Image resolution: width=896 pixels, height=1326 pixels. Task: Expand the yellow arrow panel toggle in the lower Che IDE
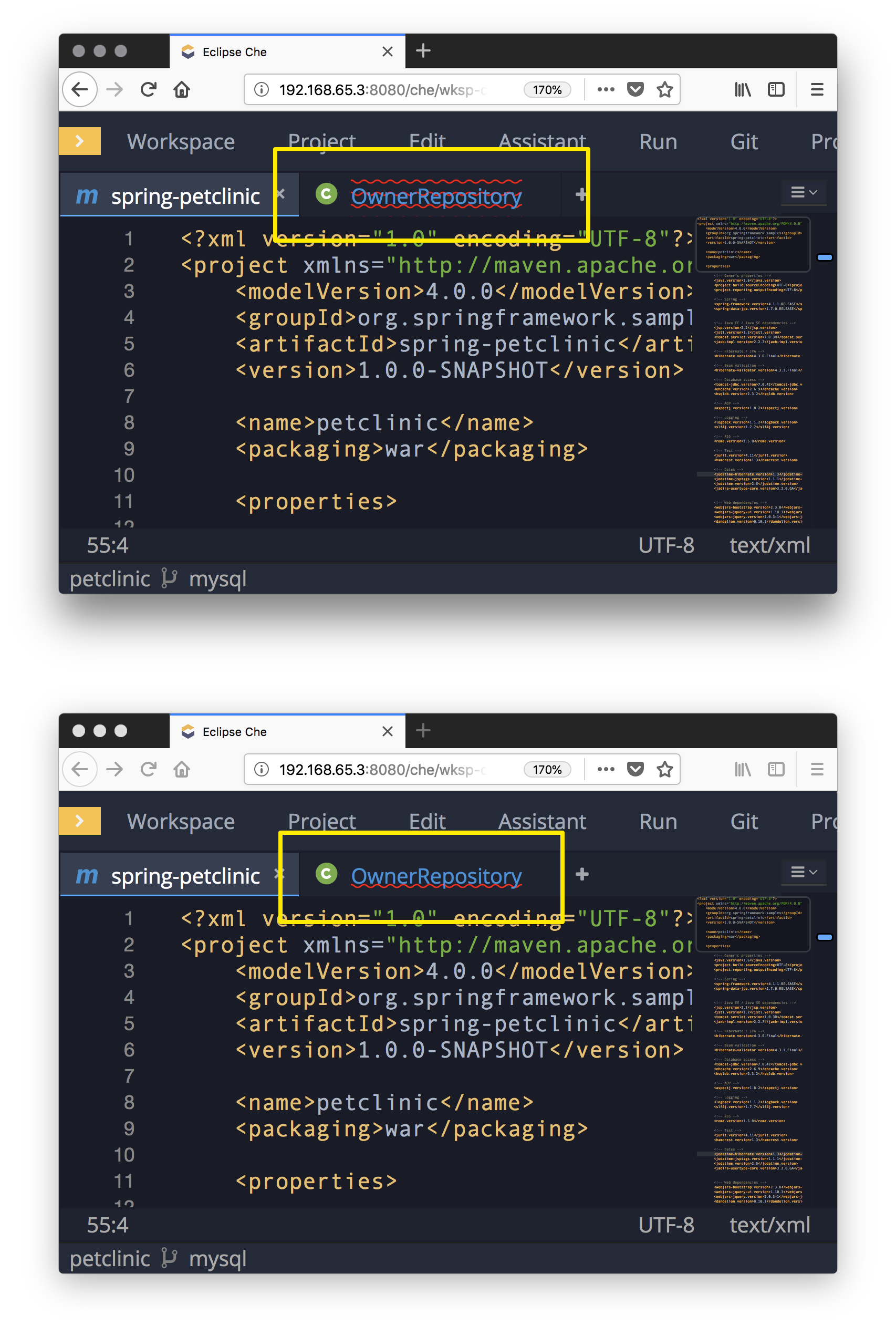tap(80, 821)
